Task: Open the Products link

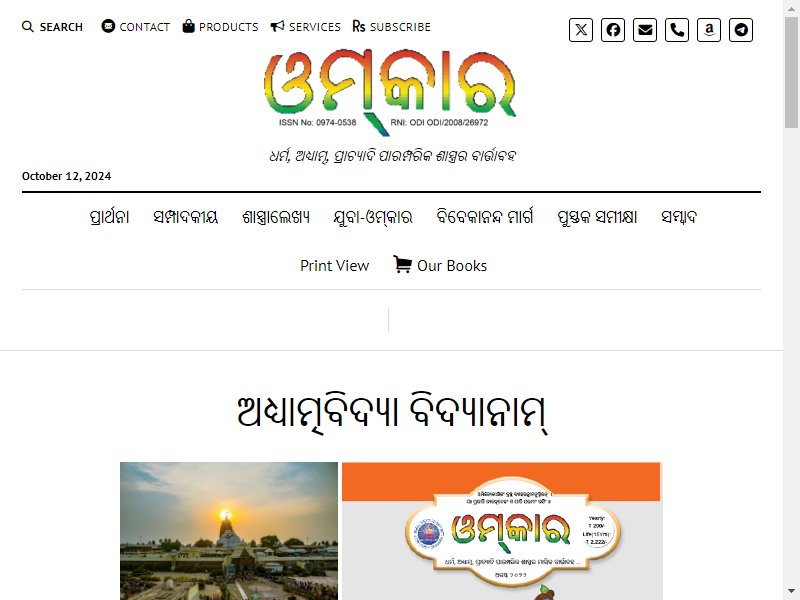Action: (x=220, y=27)
